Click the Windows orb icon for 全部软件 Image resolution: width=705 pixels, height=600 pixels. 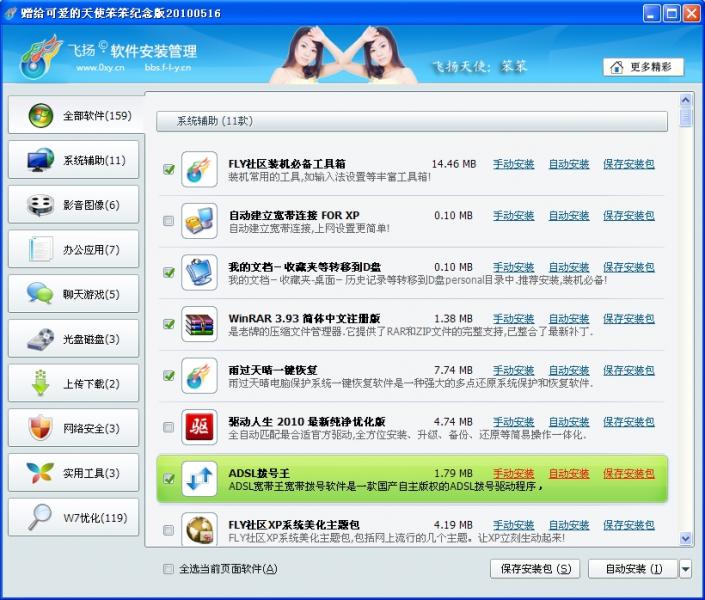[41, 115]
